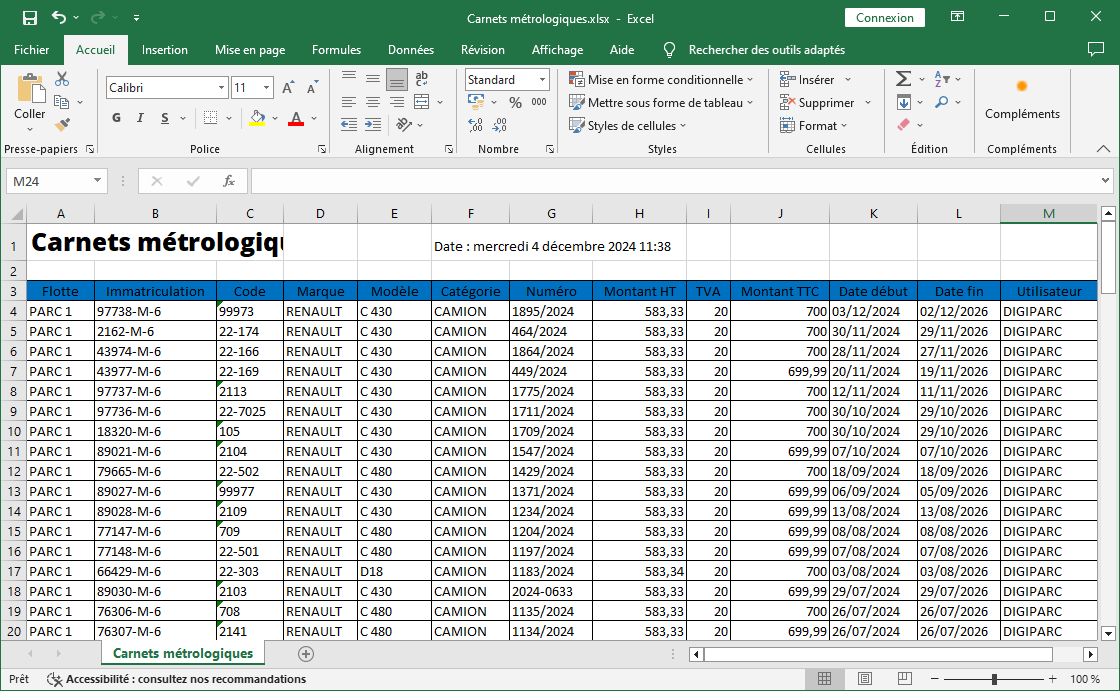
Task: Click the Clear eraser icon
Action: (x=904, y=125)
